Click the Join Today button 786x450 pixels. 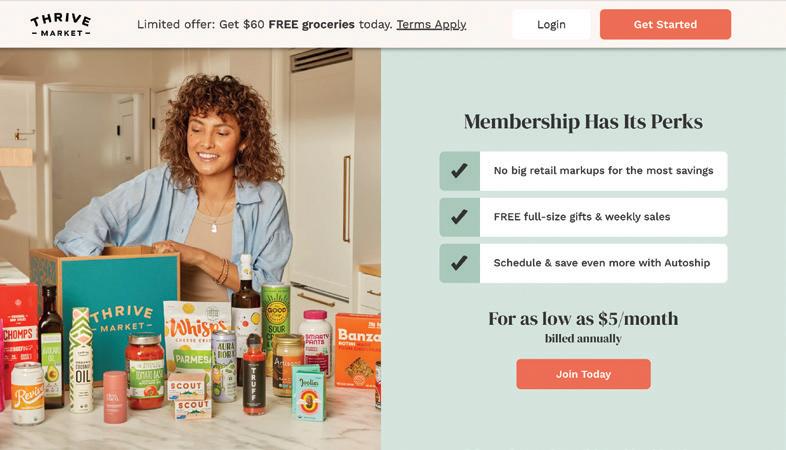click(583, 374)
